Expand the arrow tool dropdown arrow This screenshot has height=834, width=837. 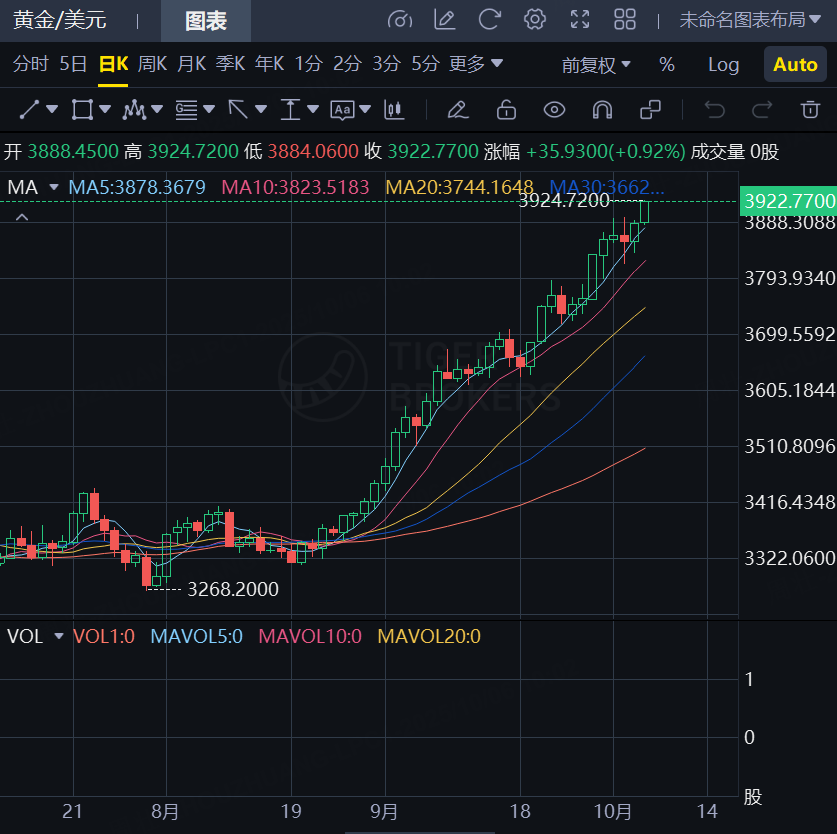tap(261, 109)
